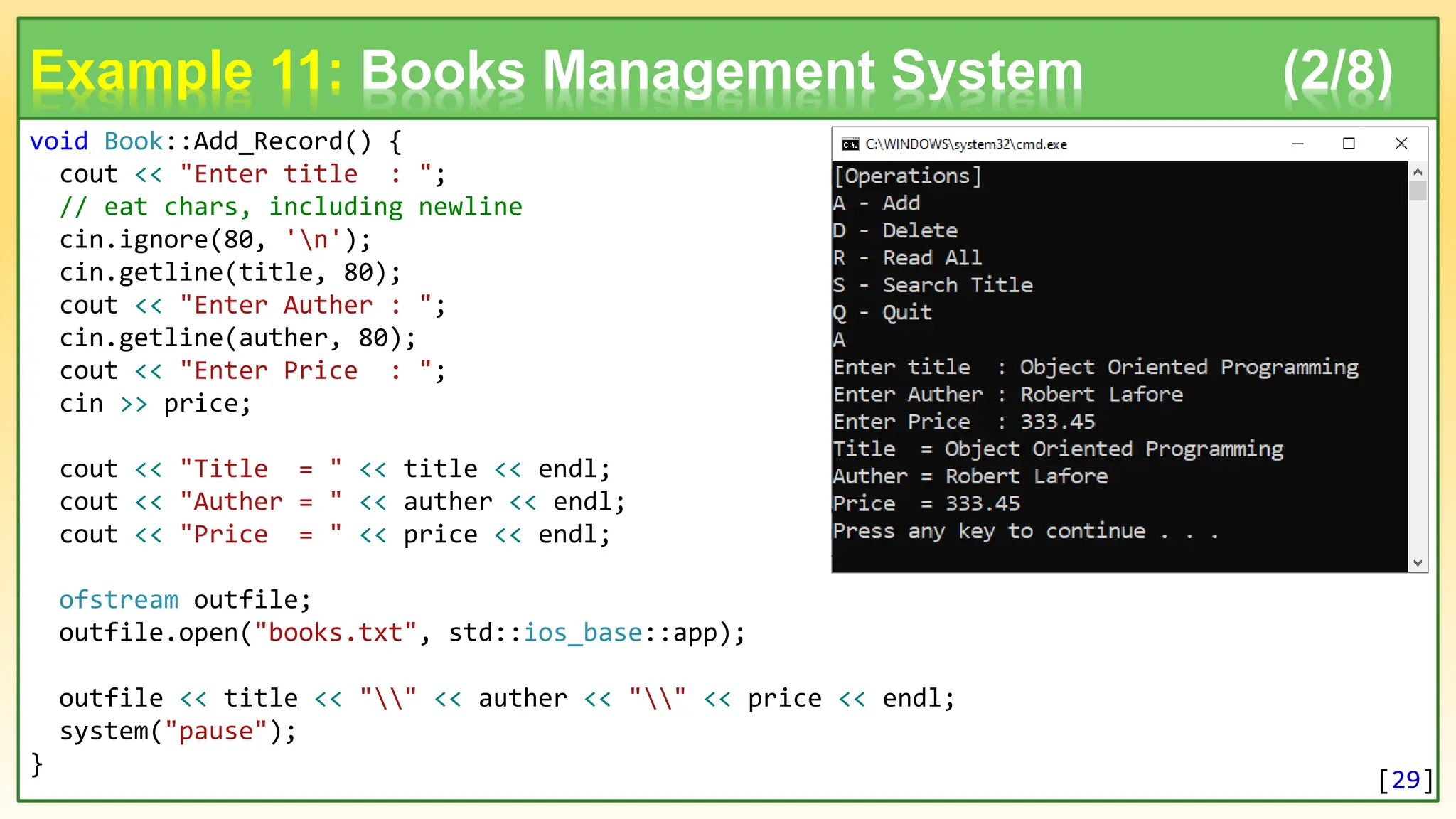The height and width of the screenshot is (819, 1456).
Task: Click the "S - Search Title" console line
Action: click(933, 285)
